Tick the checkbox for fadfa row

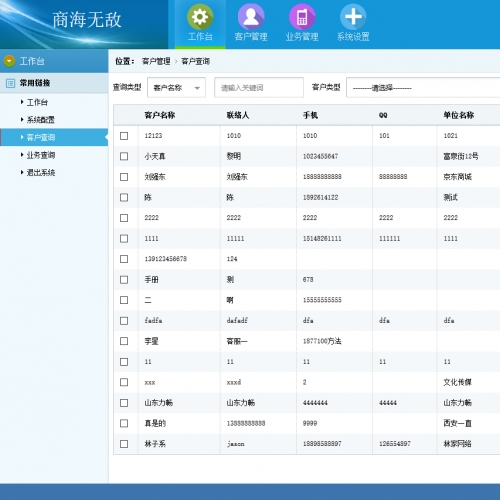(124, 321)
